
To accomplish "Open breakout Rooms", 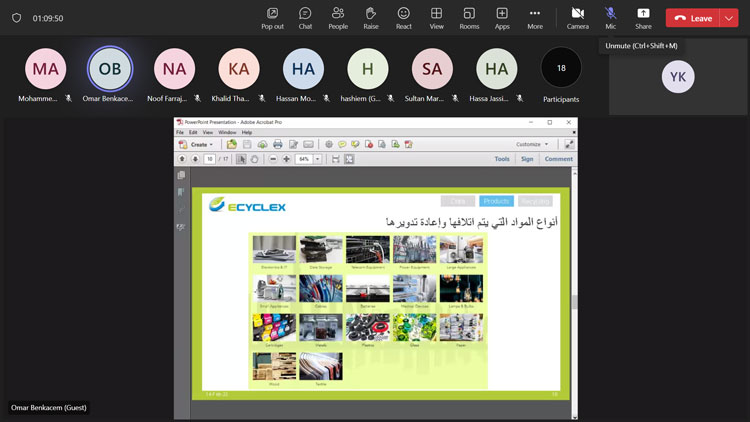I will tap(469, 17).
